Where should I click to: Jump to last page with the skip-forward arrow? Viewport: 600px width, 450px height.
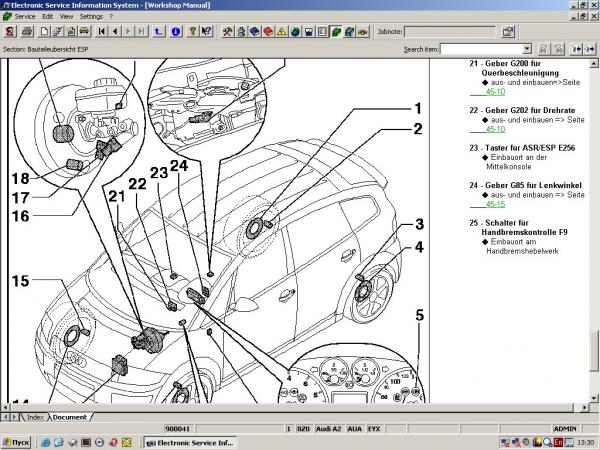click(142, 31)
